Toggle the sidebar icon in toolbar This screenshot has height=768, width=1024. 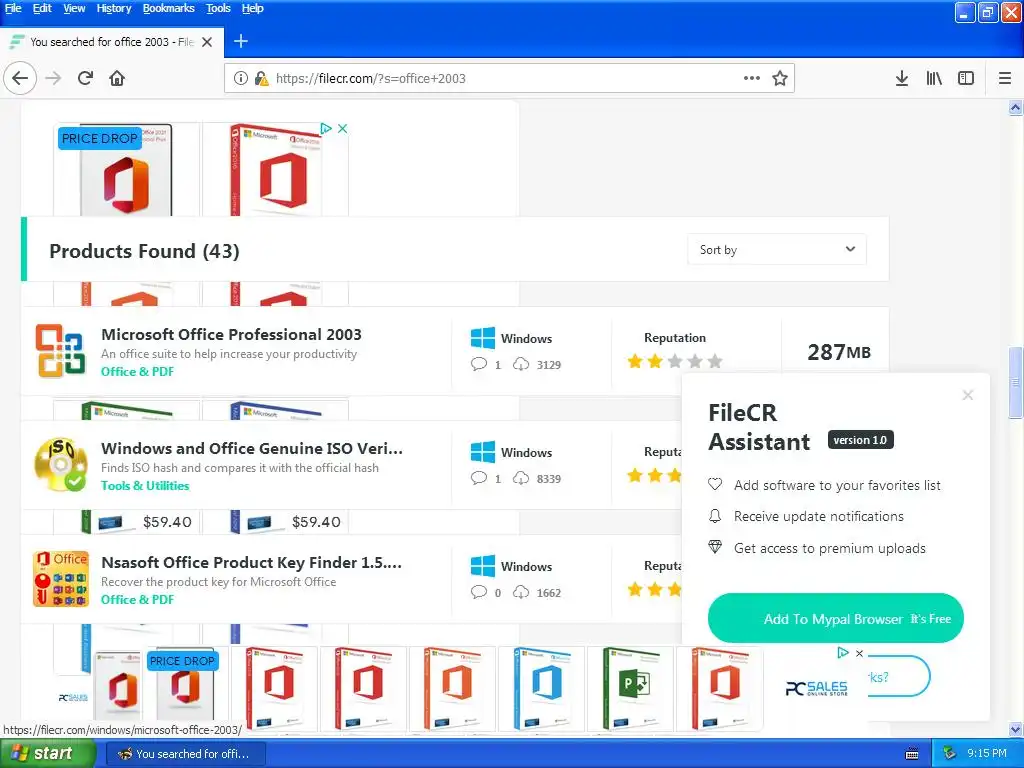click(x=966, y=78)
